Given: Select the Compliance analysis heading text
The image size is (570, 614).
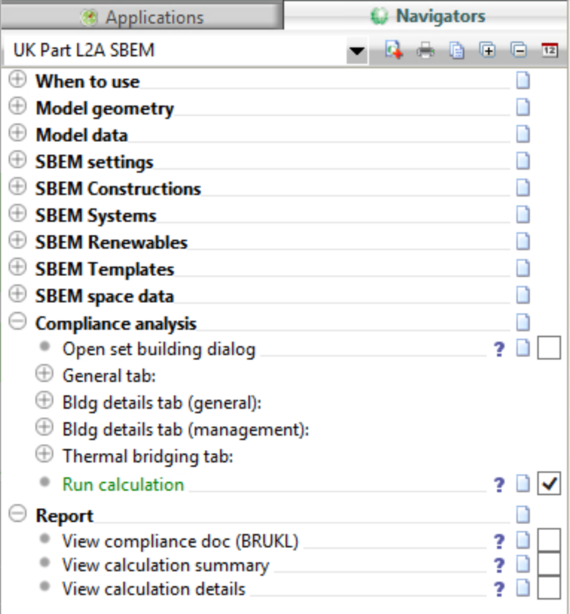Looking at the screenshot, I should pos(116,324).
